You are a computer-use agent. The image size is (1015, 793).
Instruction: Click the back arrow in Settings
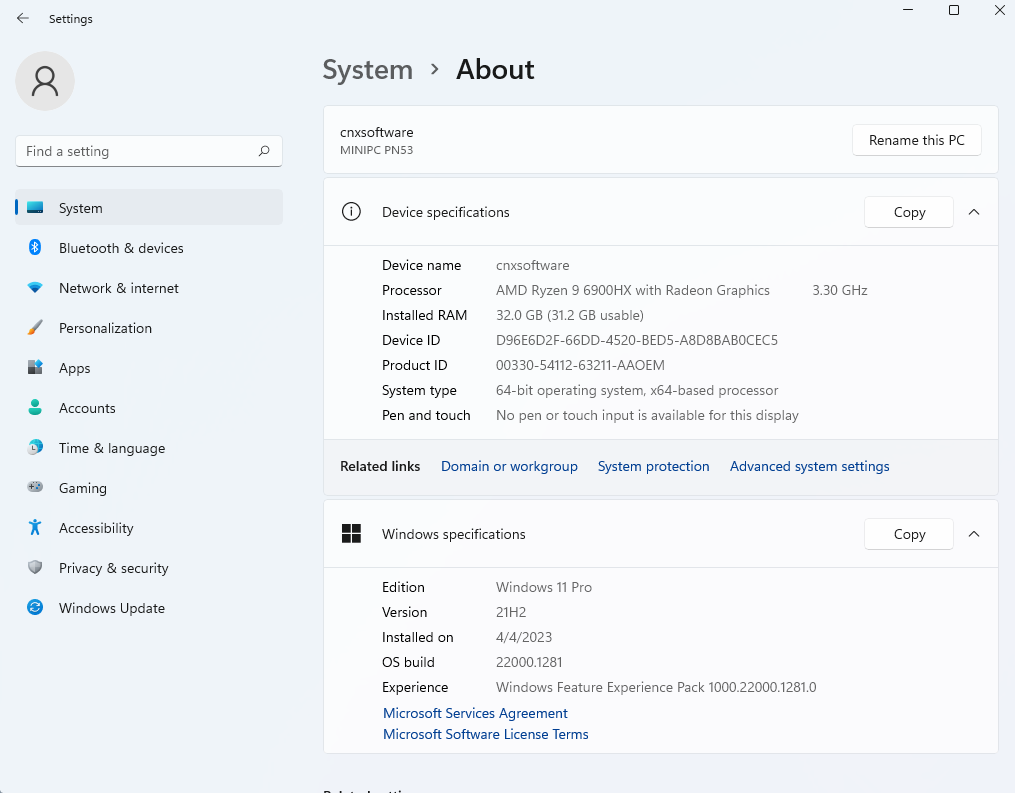[x=23, y=18]
